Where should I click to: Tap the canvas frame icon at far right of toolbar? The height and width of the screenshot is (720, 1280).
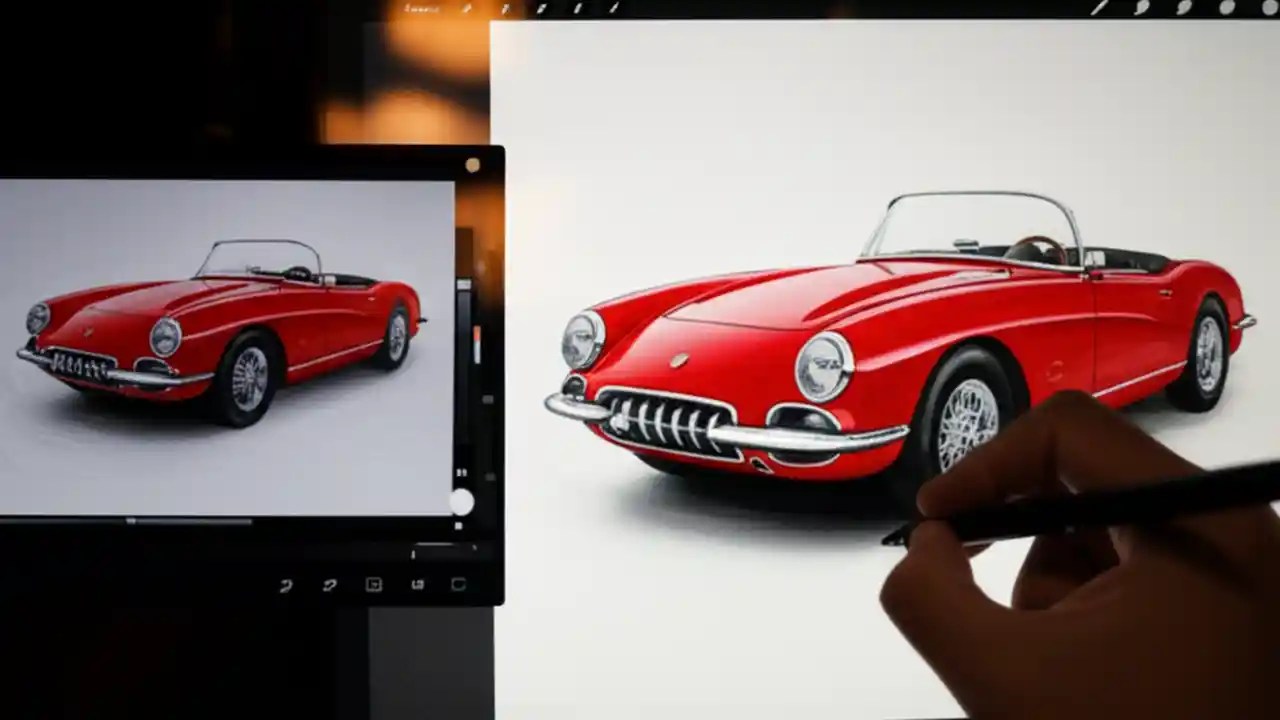pyautogui.click(x=460, y=585)
